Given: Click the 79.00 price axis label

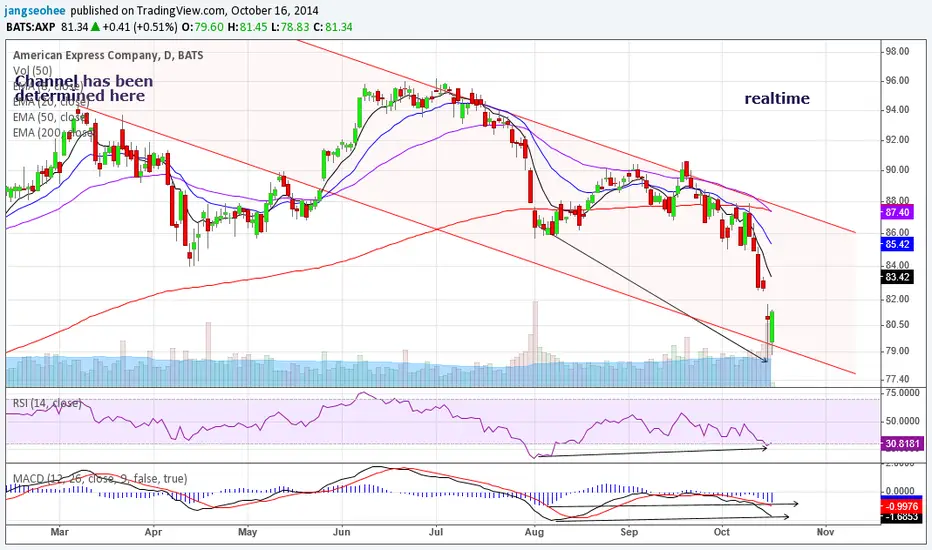Looking at the screenshot, I should (x=898, y=351).
